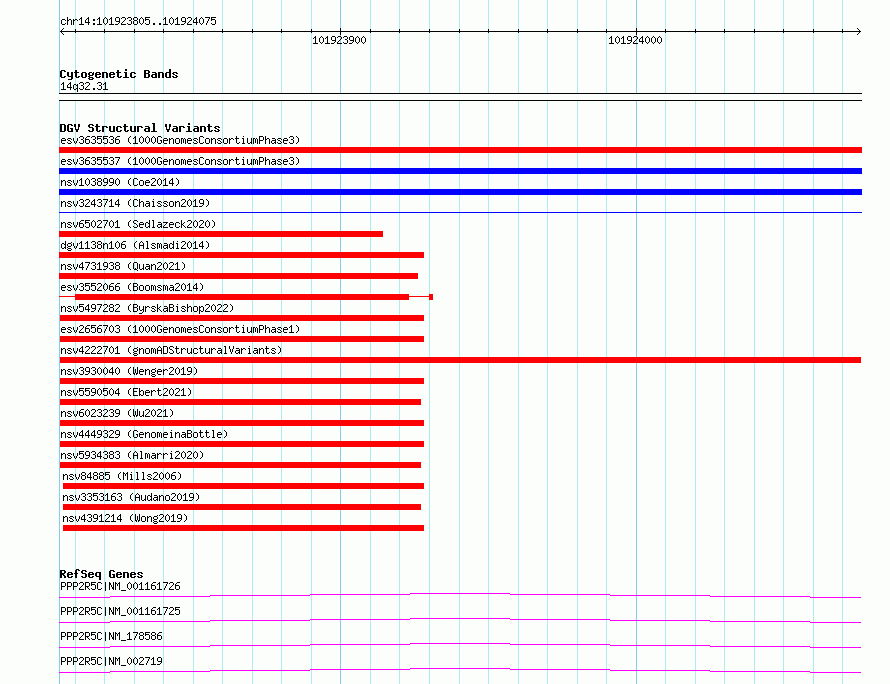This screenshot has width=890, height=684.
Task: Click the chr14:101923805..101924075 region label
Action: click(x=138, y=22)
